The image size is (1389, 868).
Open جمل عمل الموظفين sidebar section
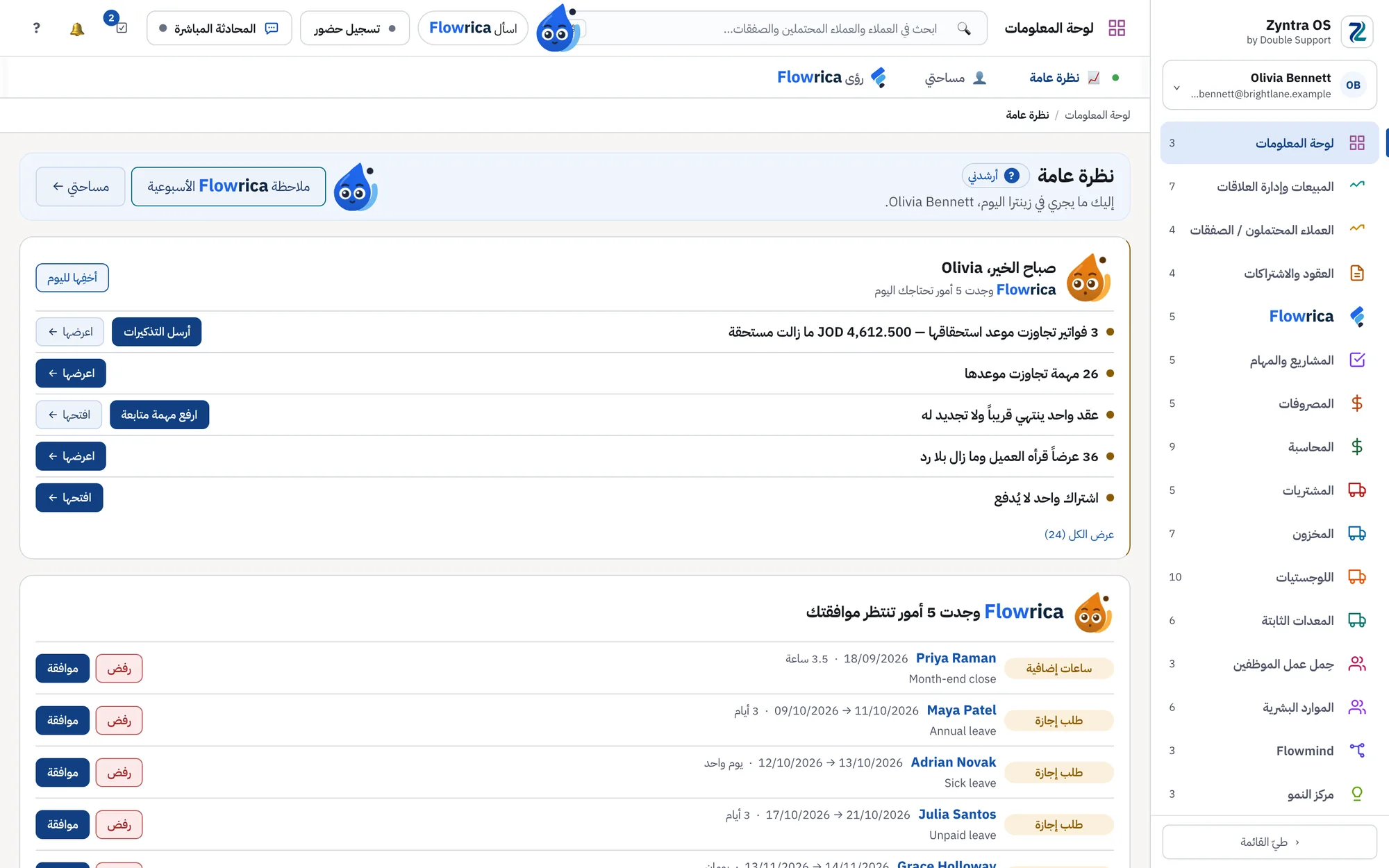pos(1270,664)
